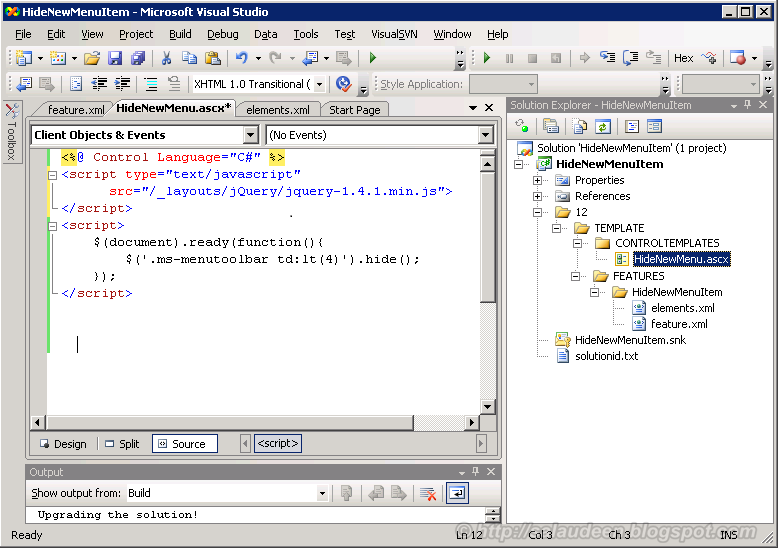778x548 pixels.
Task: Click Show All Files in Solution Explorer
Action: click(580, 126)
